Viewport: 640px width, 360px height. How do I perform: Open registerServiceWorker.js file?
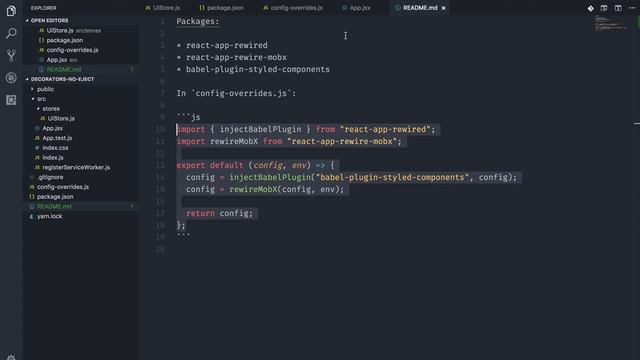tap(76, 167)
